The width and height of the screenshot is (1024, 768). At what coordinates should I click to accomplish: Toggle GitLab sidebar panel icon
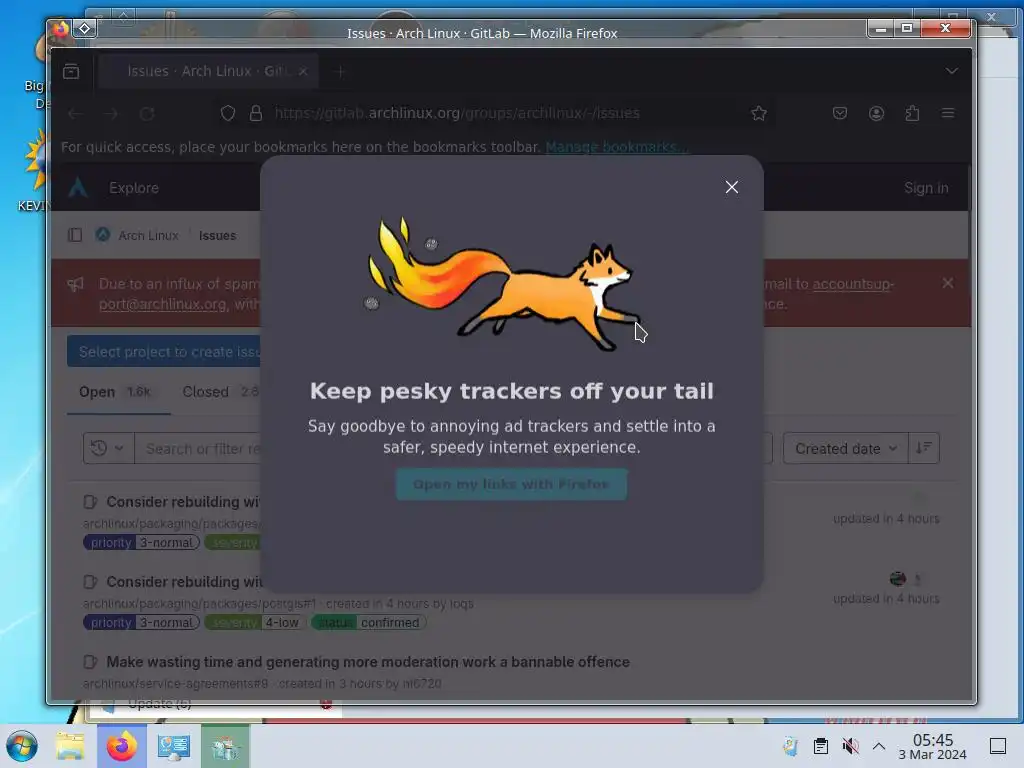point(75,235)
